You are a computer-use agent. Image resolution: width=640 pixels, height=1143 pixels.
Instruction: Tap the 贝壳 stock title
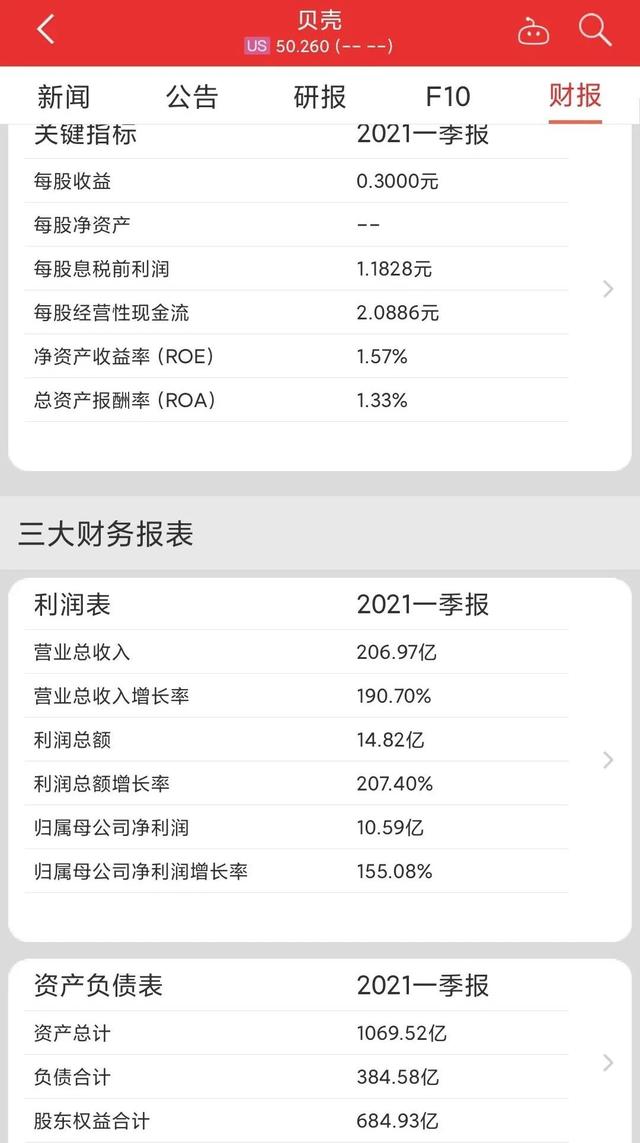tap(320, 20)
